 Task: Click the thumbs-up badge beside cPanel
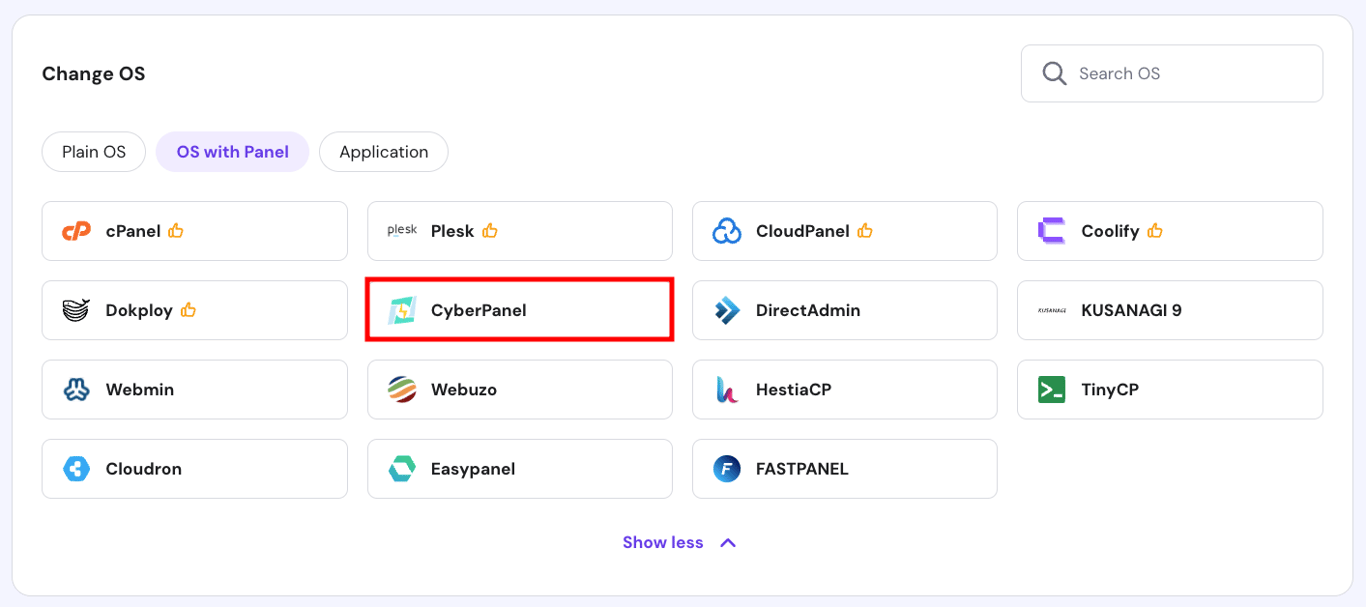(x=176, y=229)
